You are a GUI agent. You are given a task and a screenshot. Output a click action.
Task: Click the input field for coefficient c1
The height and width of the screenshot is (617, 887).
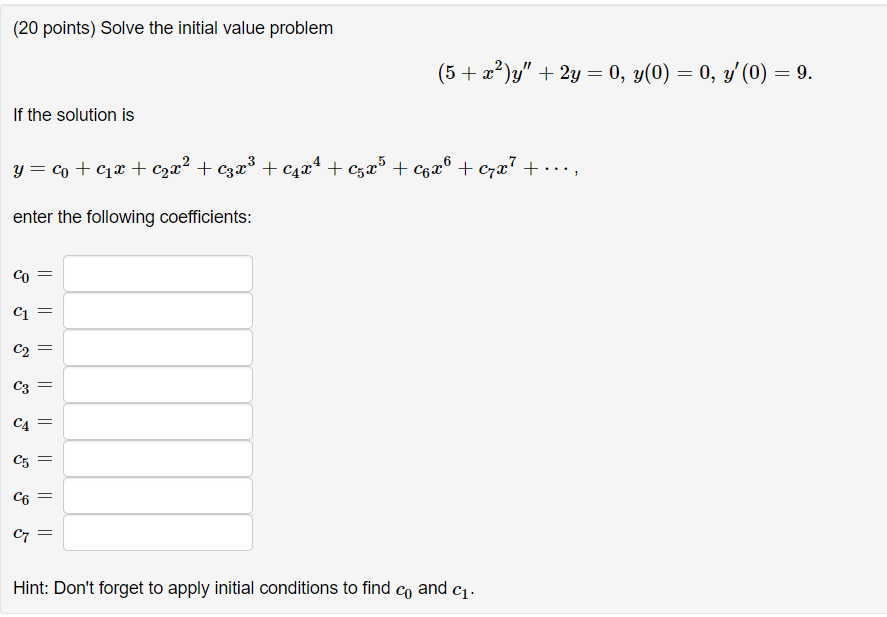click(157, 309)
